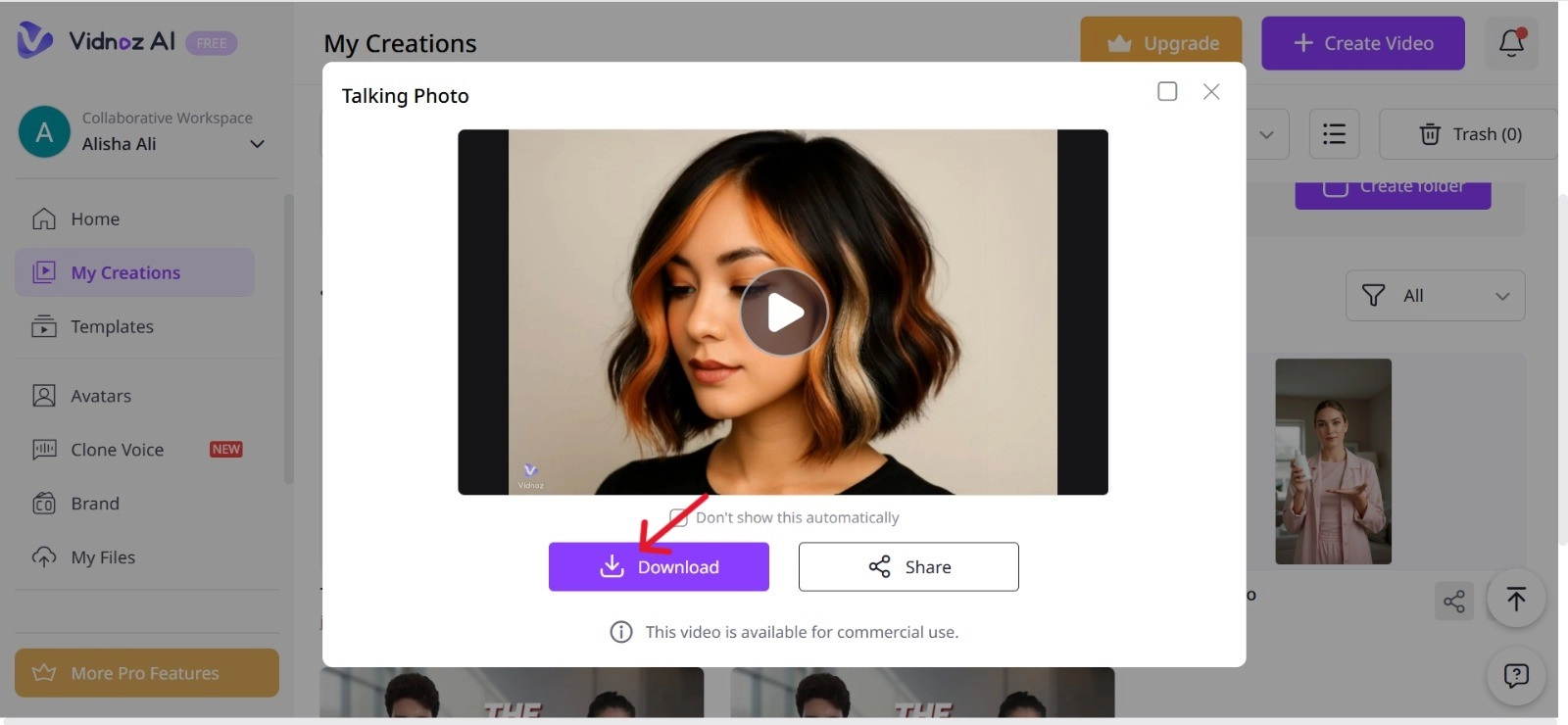
Task: Click the Upgrade button
Action: point(1161,43)
